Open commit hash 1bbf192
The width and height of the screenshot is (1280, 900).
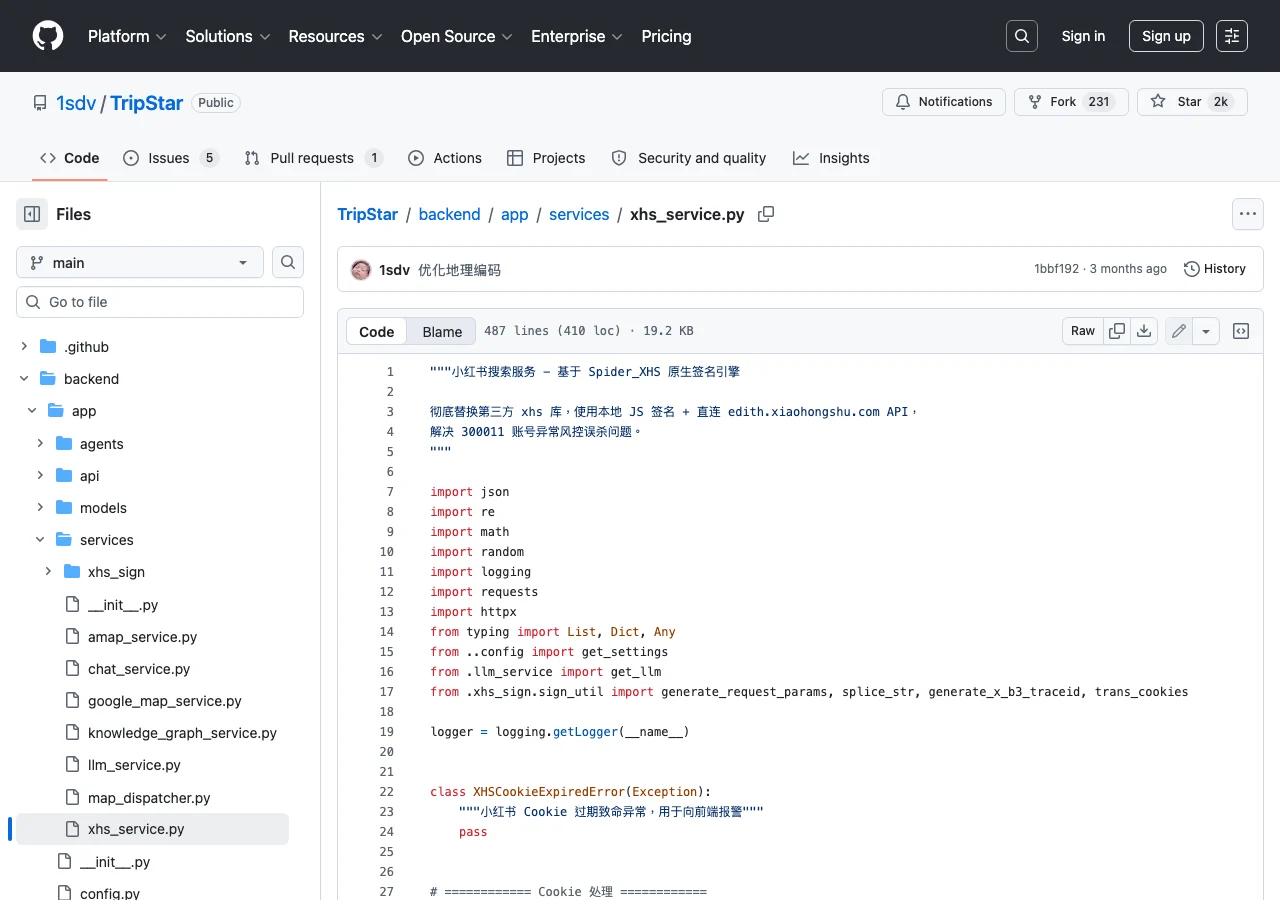coord(1057,269)
